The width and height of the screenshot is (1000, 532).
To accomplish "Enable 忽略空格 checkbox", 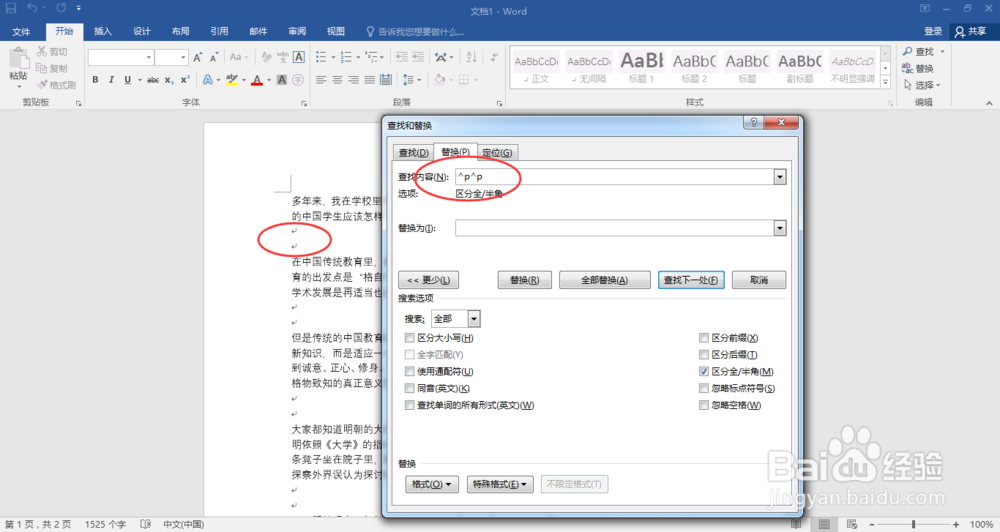I will point(704,405).
